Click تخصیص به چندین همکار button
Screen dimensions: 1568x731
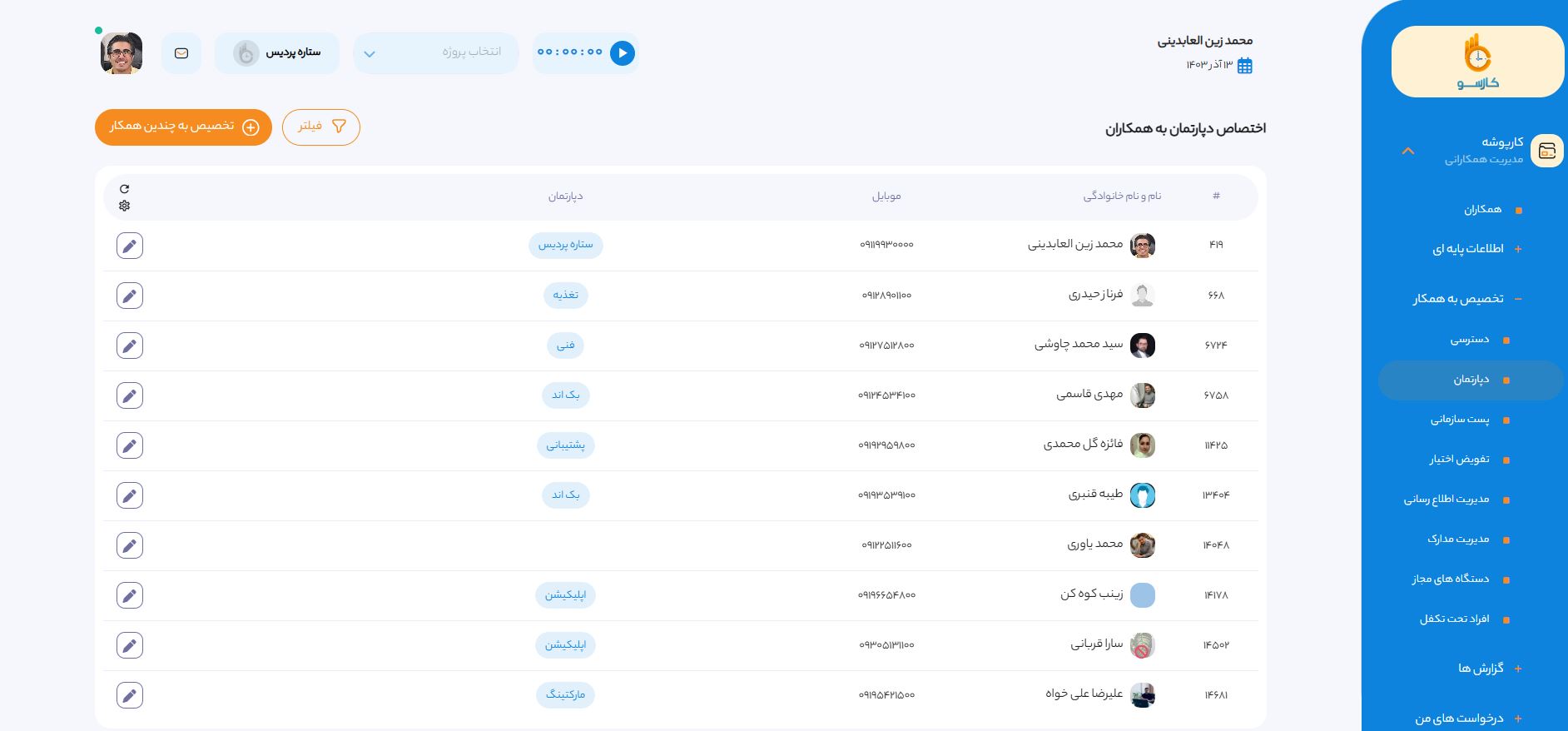click(183, 127)
